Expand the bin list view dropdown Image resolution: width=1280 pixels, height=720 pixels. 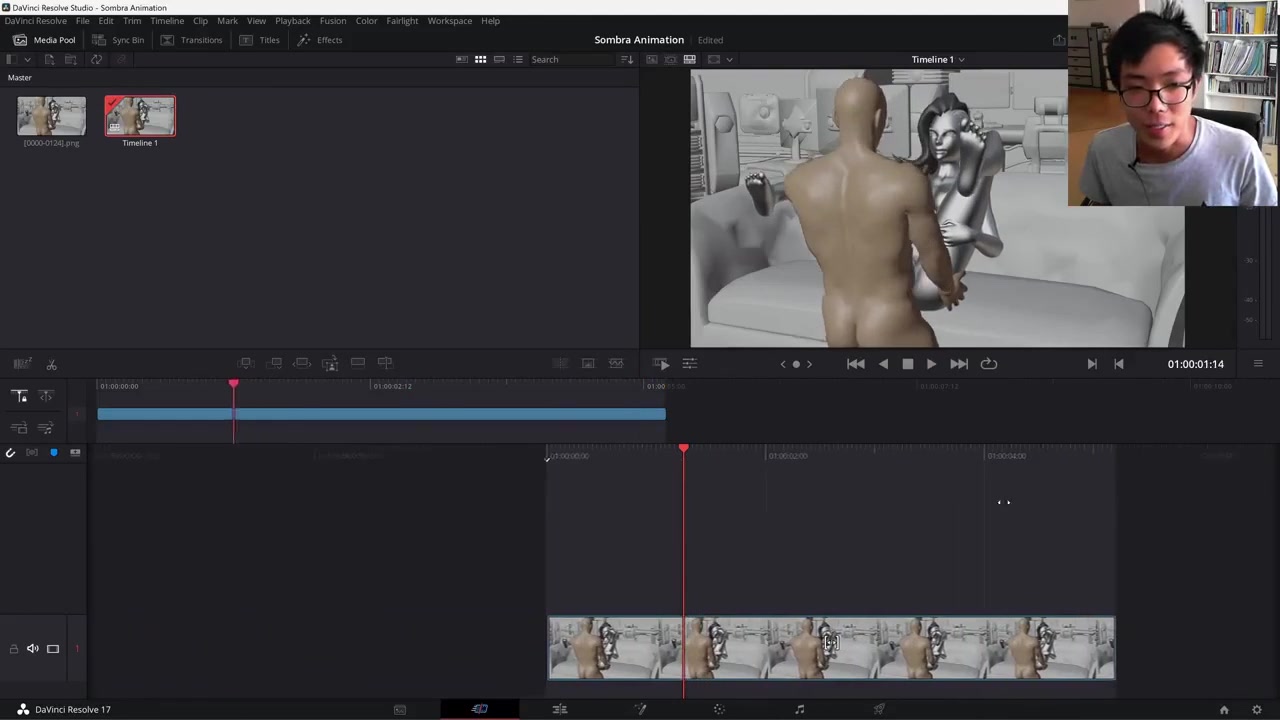click(27, 60)
